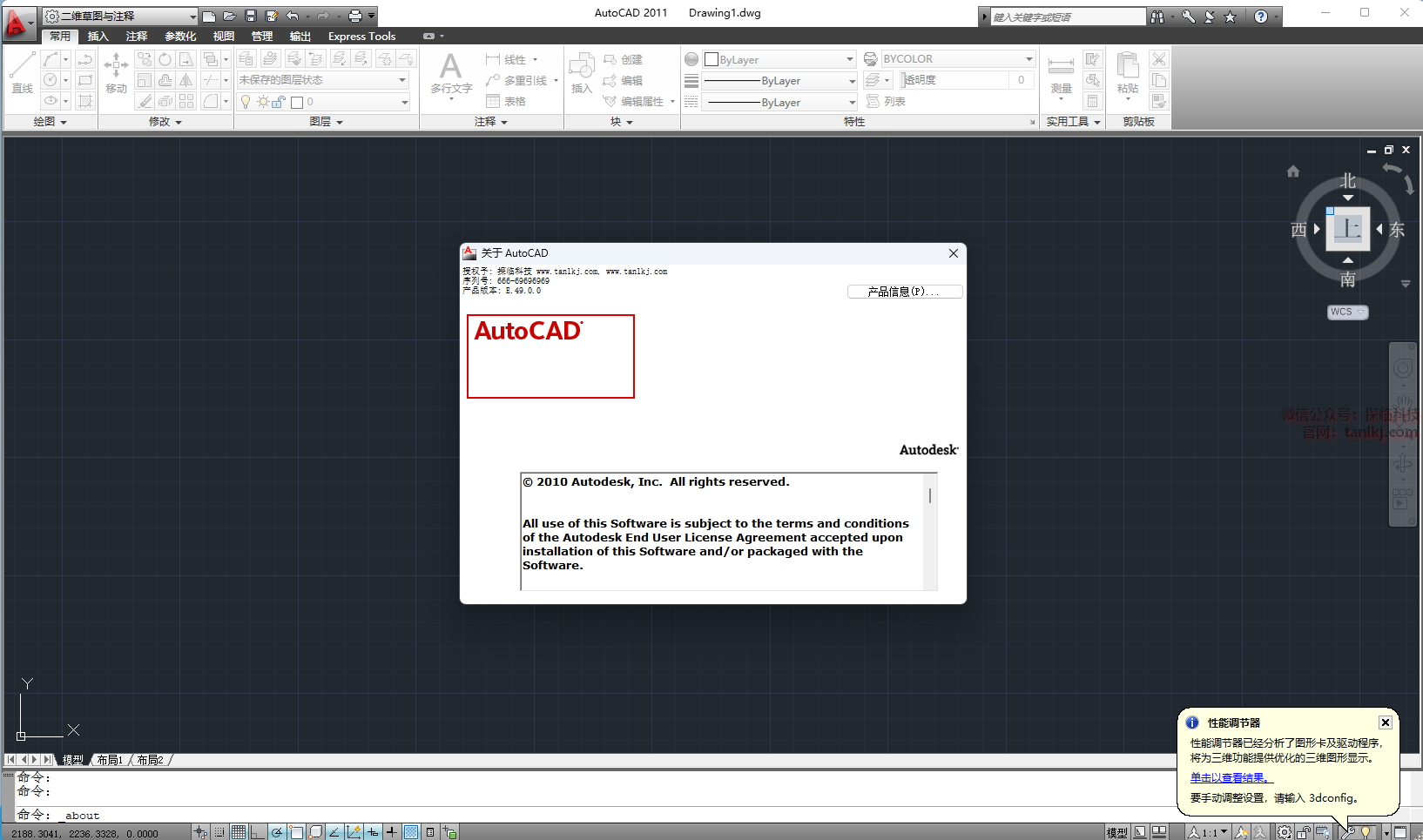Switch to the 布局1 layout tab
This screenshot has width=1423, height=840.
tap(110, 760)
